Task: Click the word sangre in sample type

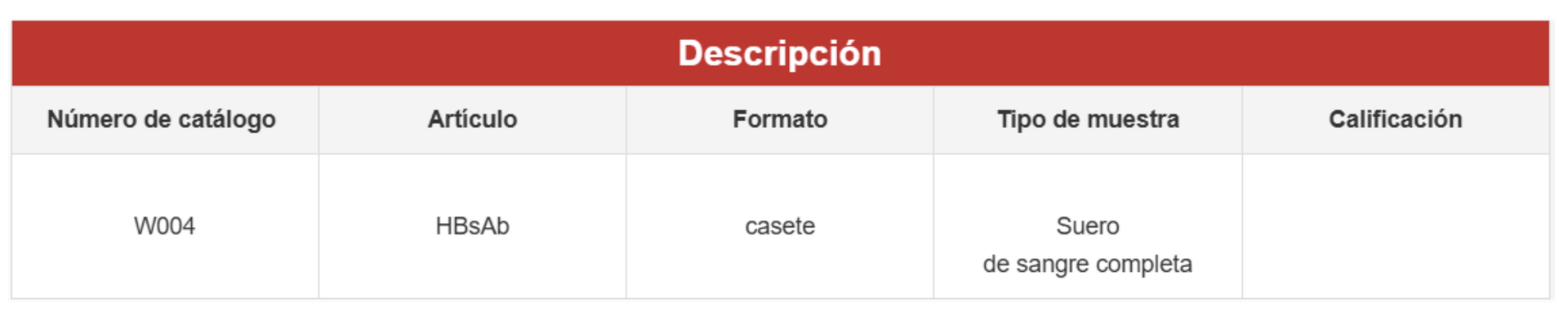Action: pos(1053,265)
